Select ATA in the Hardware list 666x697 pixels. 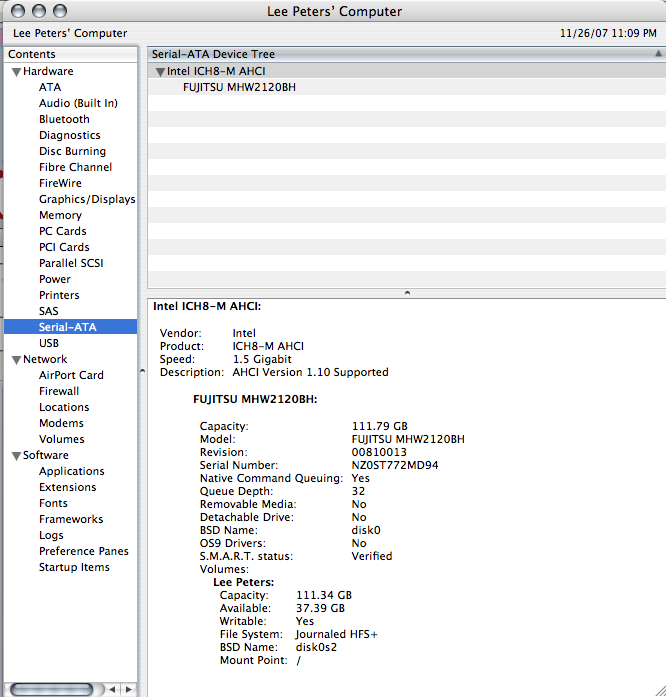click(x=50, y=87)
